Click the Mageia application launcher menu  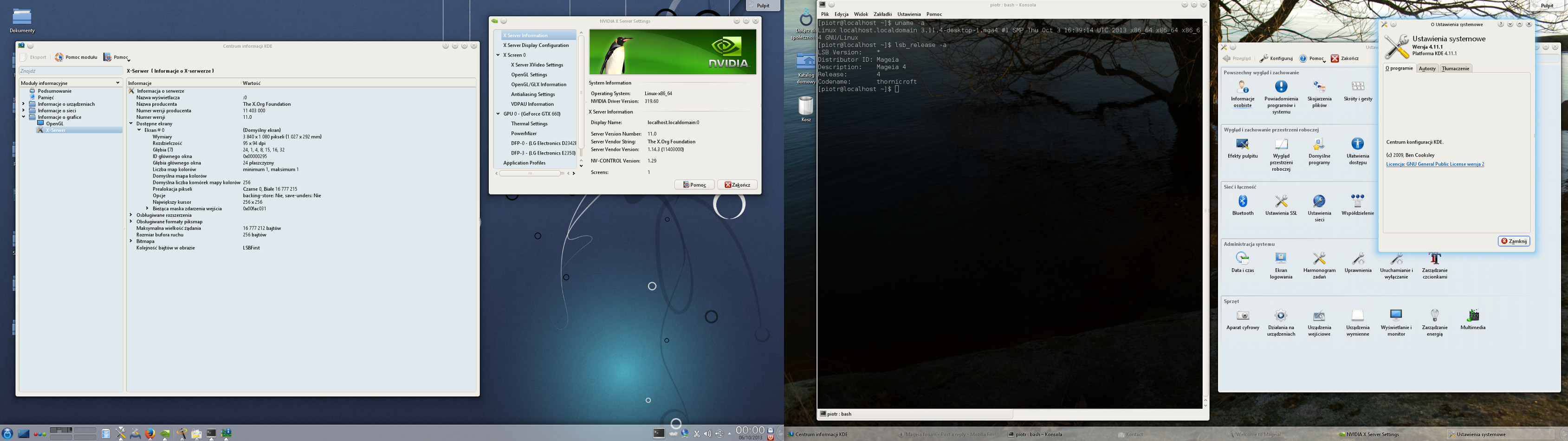point(7,434)
